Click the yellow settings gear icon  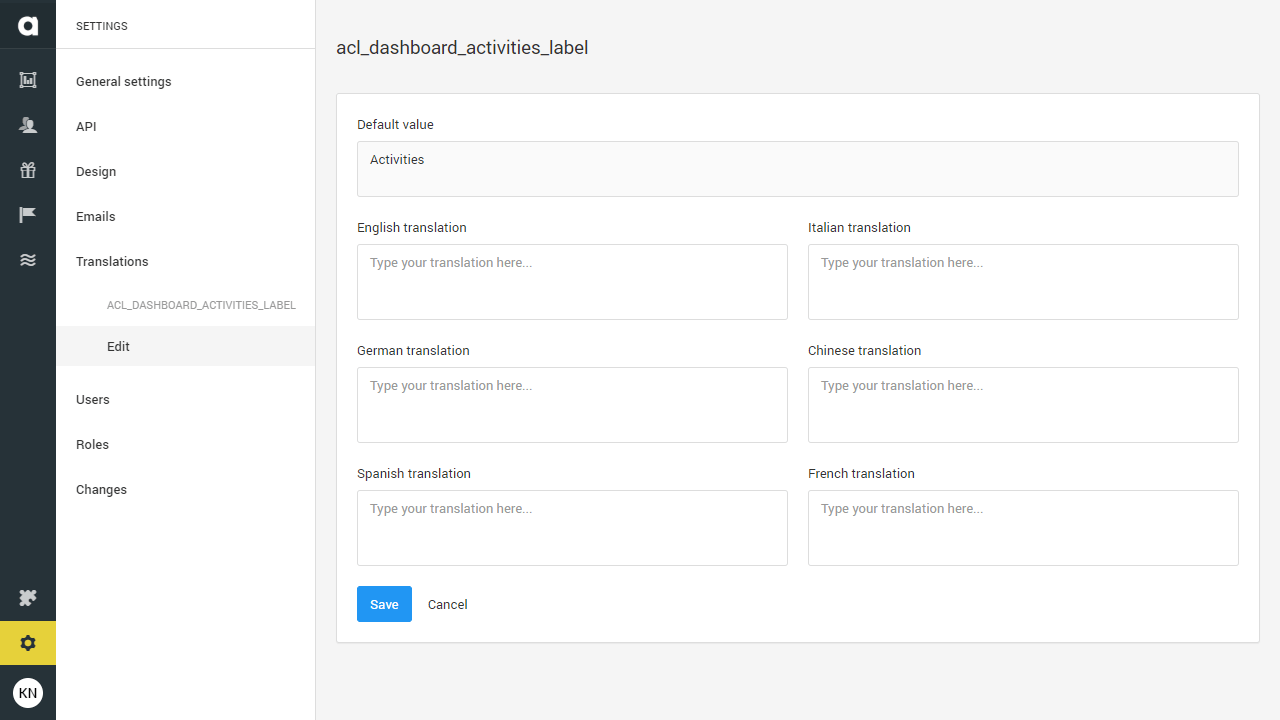coord(28,643)
